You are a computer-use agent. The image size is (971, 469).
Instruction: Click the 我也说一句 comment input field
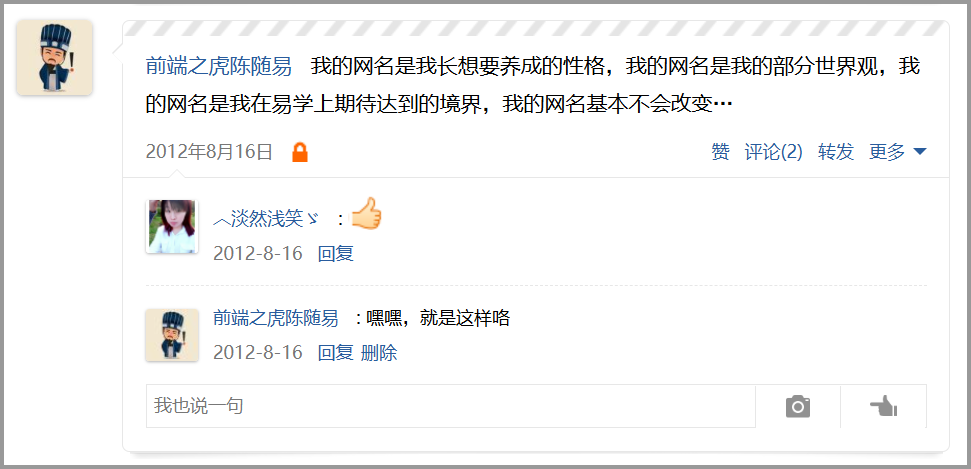[451, 406]
